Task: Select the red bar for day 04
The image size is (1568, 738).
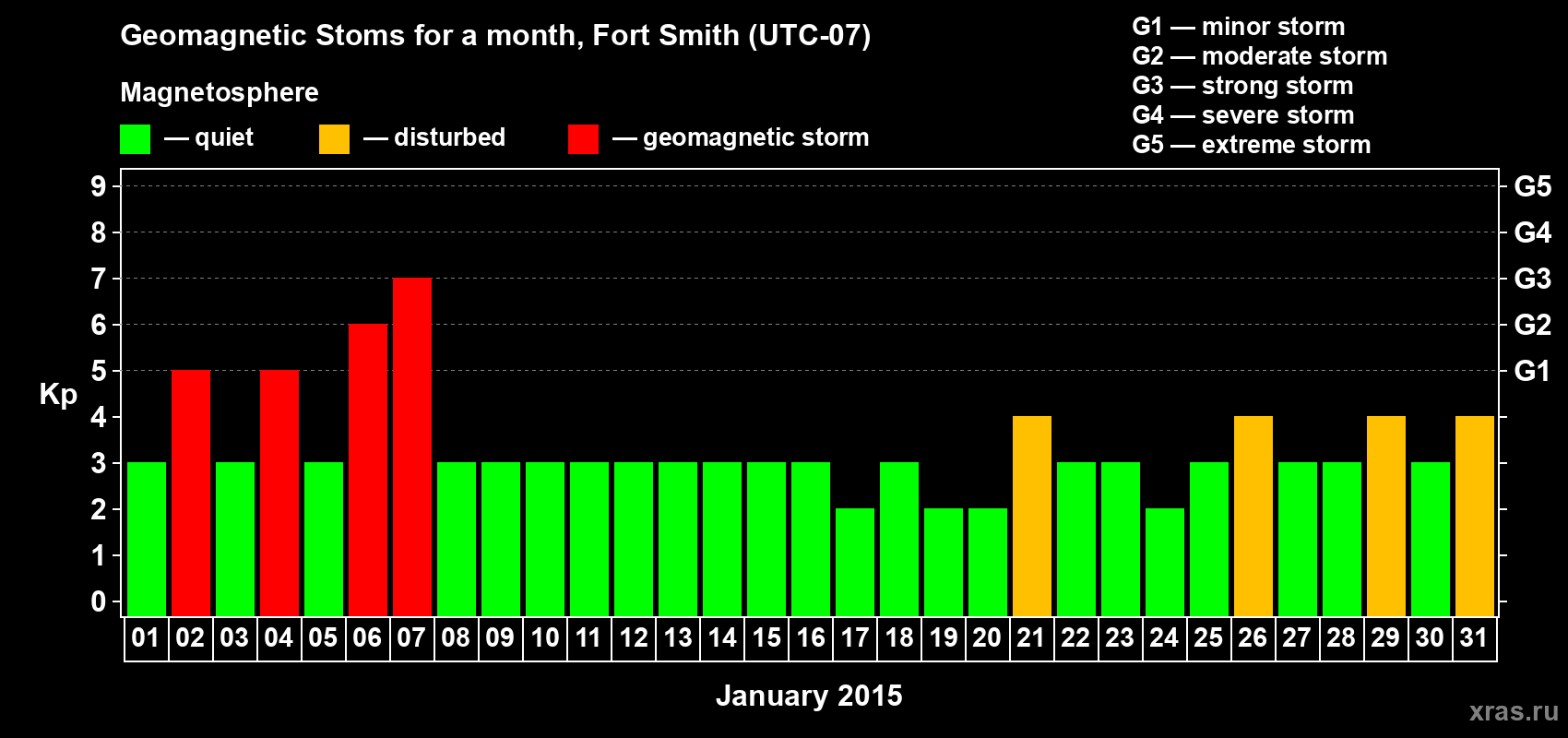Action: [x=279, y=494]
